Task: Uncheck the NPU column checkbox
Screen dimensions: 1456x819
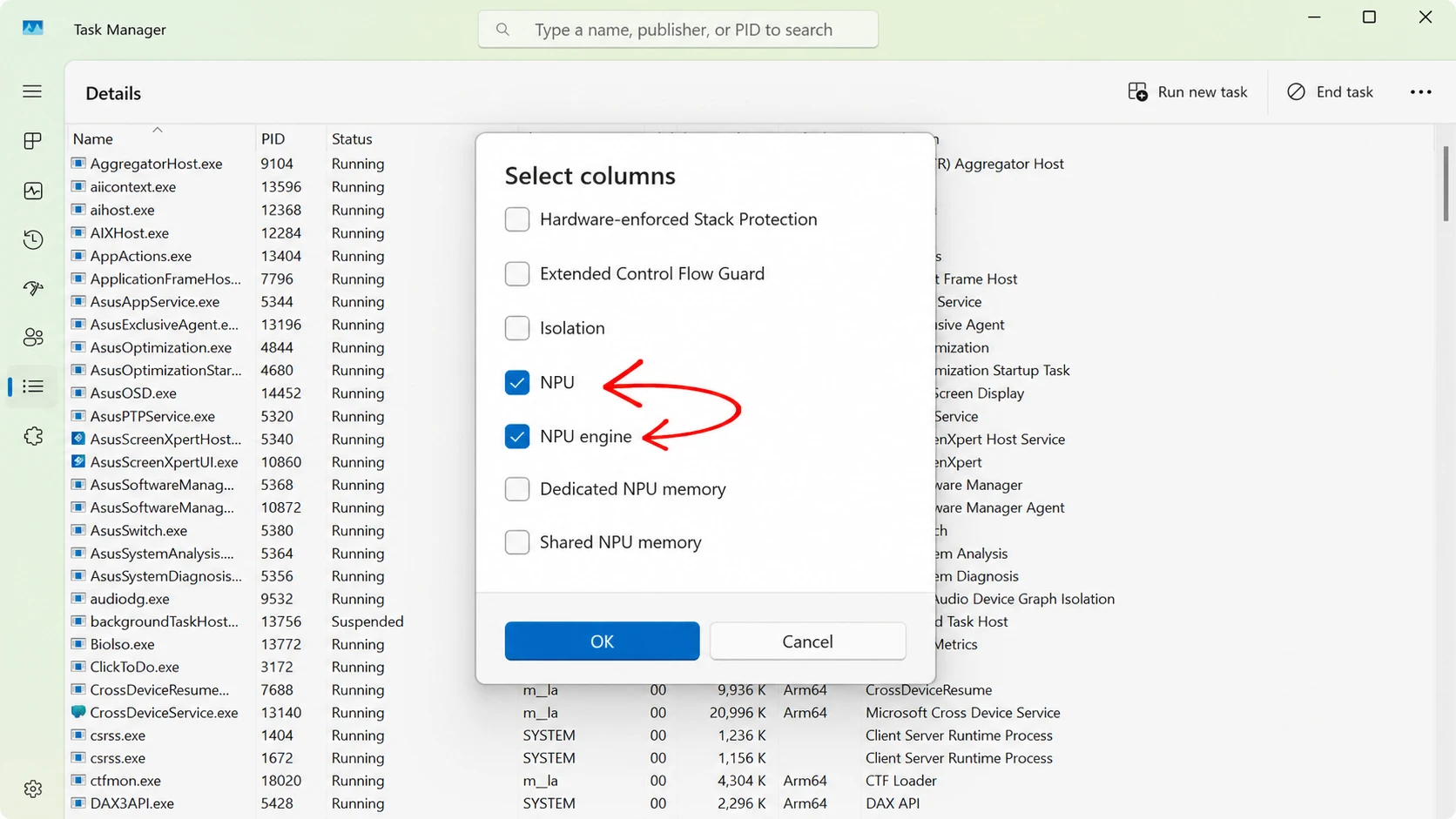Action: click(517, 382)
